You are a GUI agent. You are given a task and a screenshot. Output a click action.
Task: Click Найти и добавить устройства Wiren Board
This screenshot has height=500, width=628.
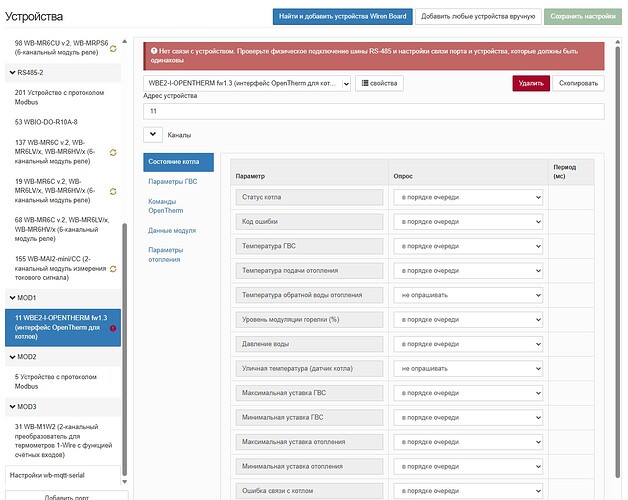click(342, 16)
